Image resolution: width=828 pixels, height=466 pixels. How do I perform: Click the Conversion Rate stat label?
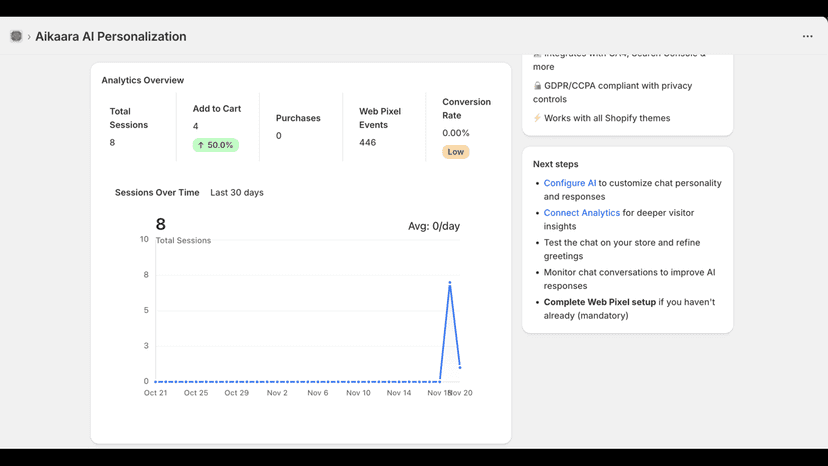466,109
